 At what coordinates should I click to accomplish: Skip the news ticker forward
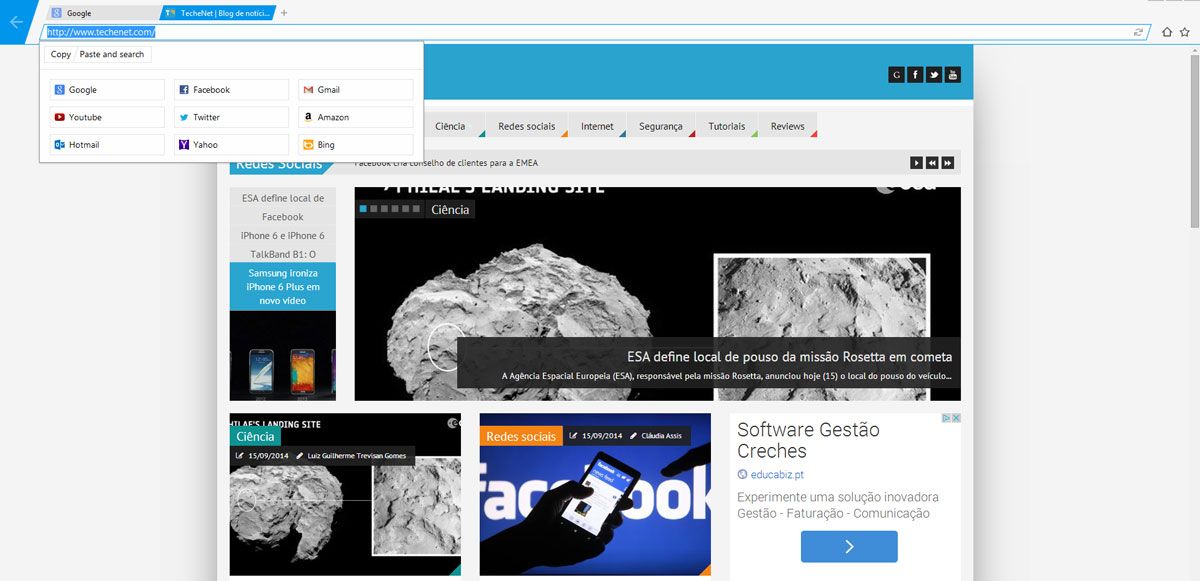[x=947, y=163]
